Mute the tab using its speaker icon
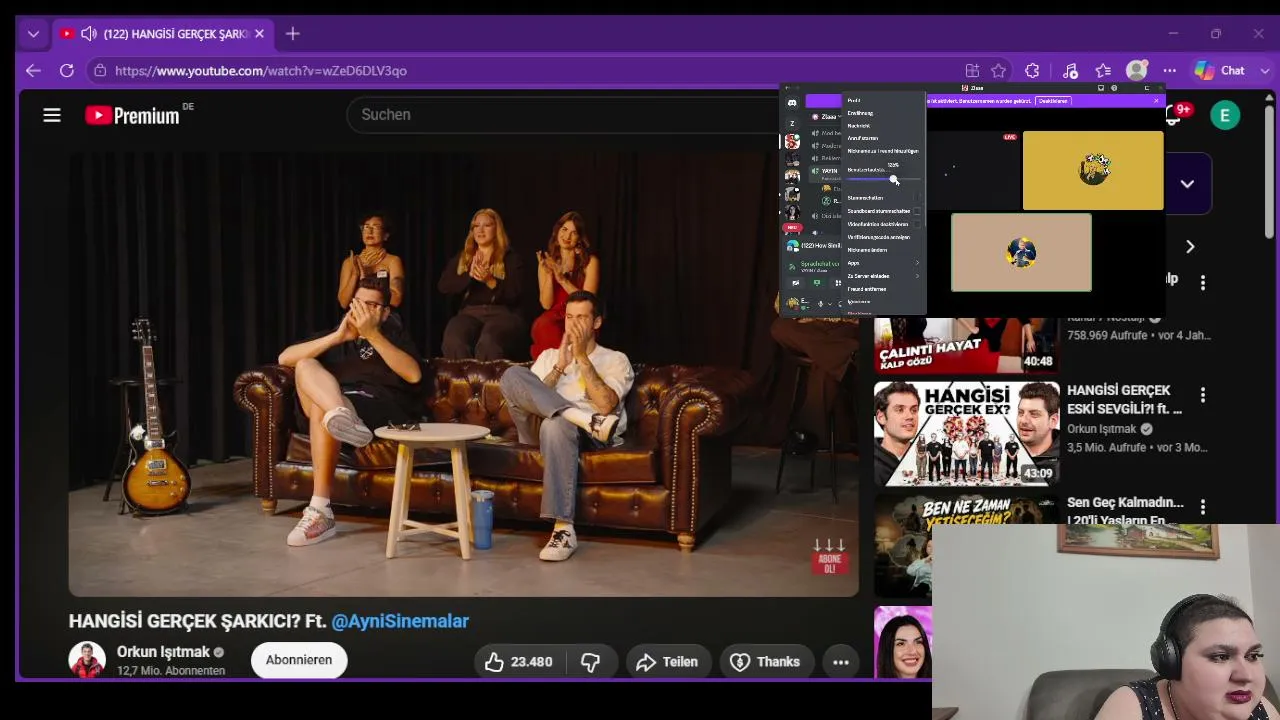This screenshot has height=720, width=1280. point(88,34)
